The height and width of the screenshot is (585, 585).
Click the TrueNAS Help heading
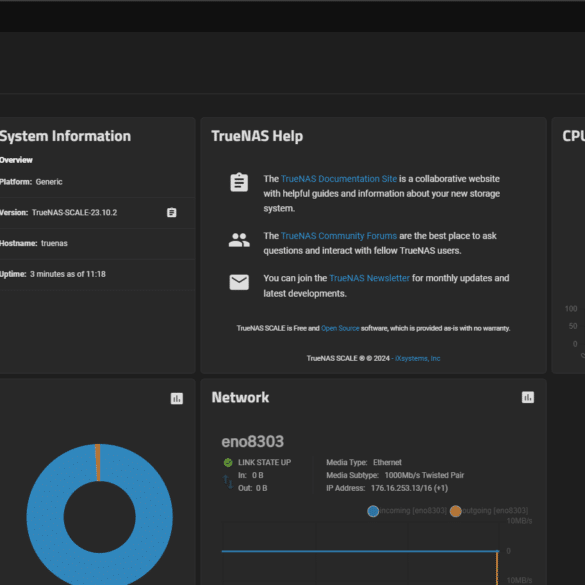[257, 136]
